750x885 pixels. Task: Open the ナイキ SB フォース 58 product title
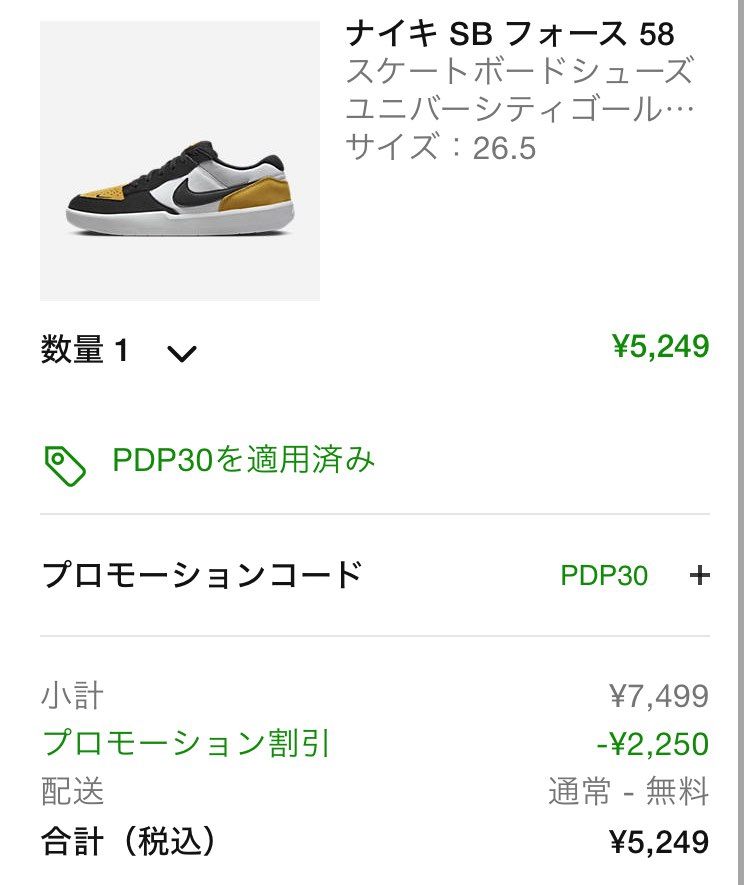[x=510, y=35]
